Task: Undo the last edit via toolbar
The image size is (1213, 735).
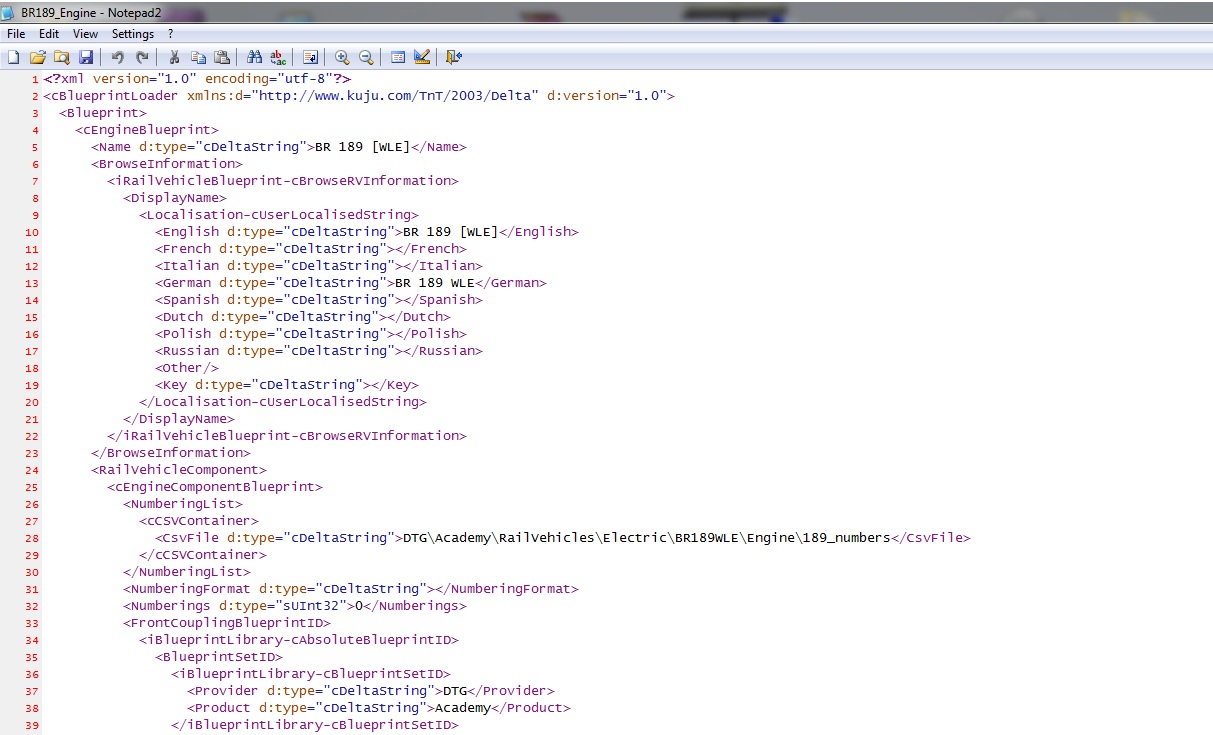Action: click(118, 57)
